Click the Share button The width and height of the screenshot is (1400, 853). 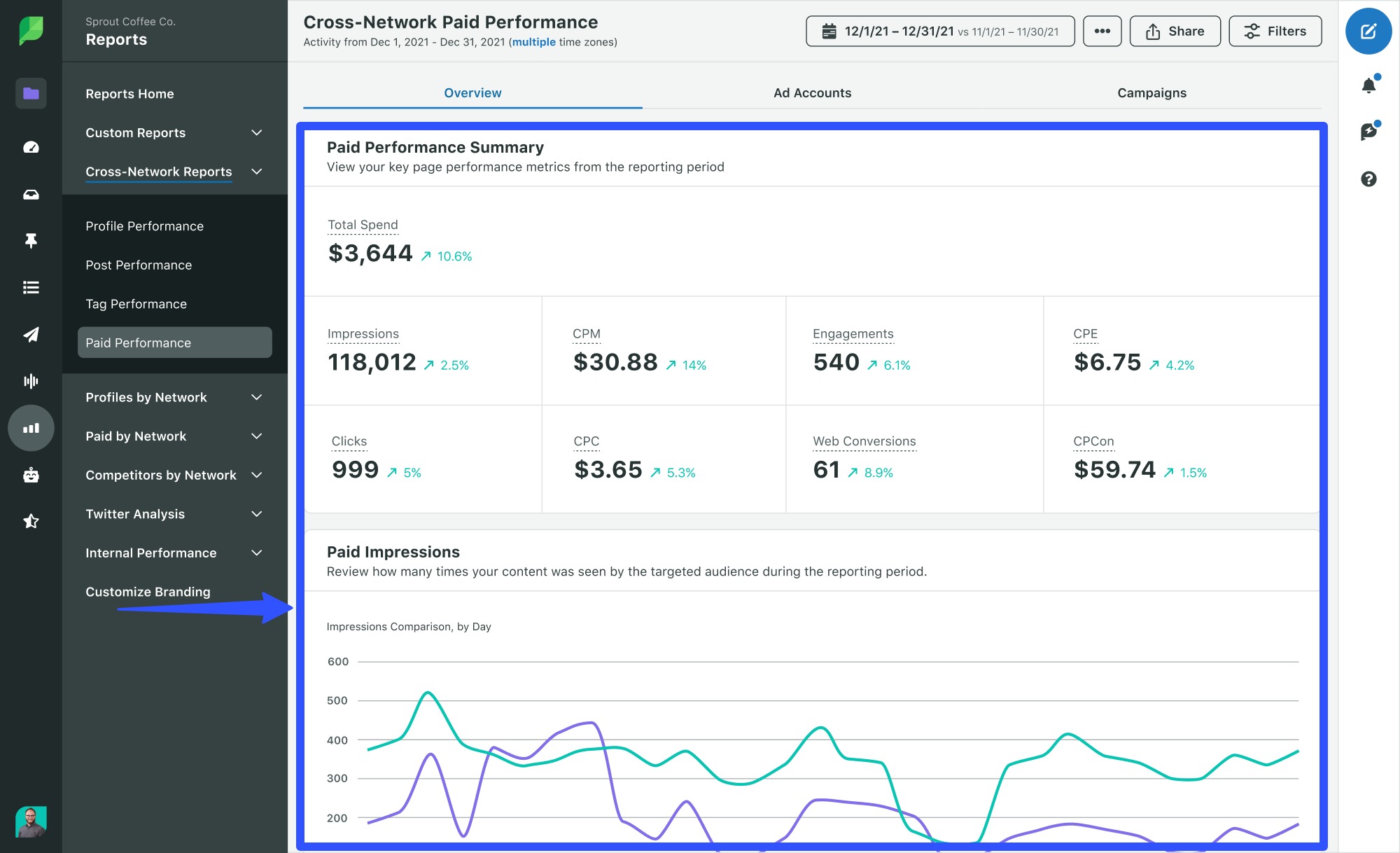1175,31
